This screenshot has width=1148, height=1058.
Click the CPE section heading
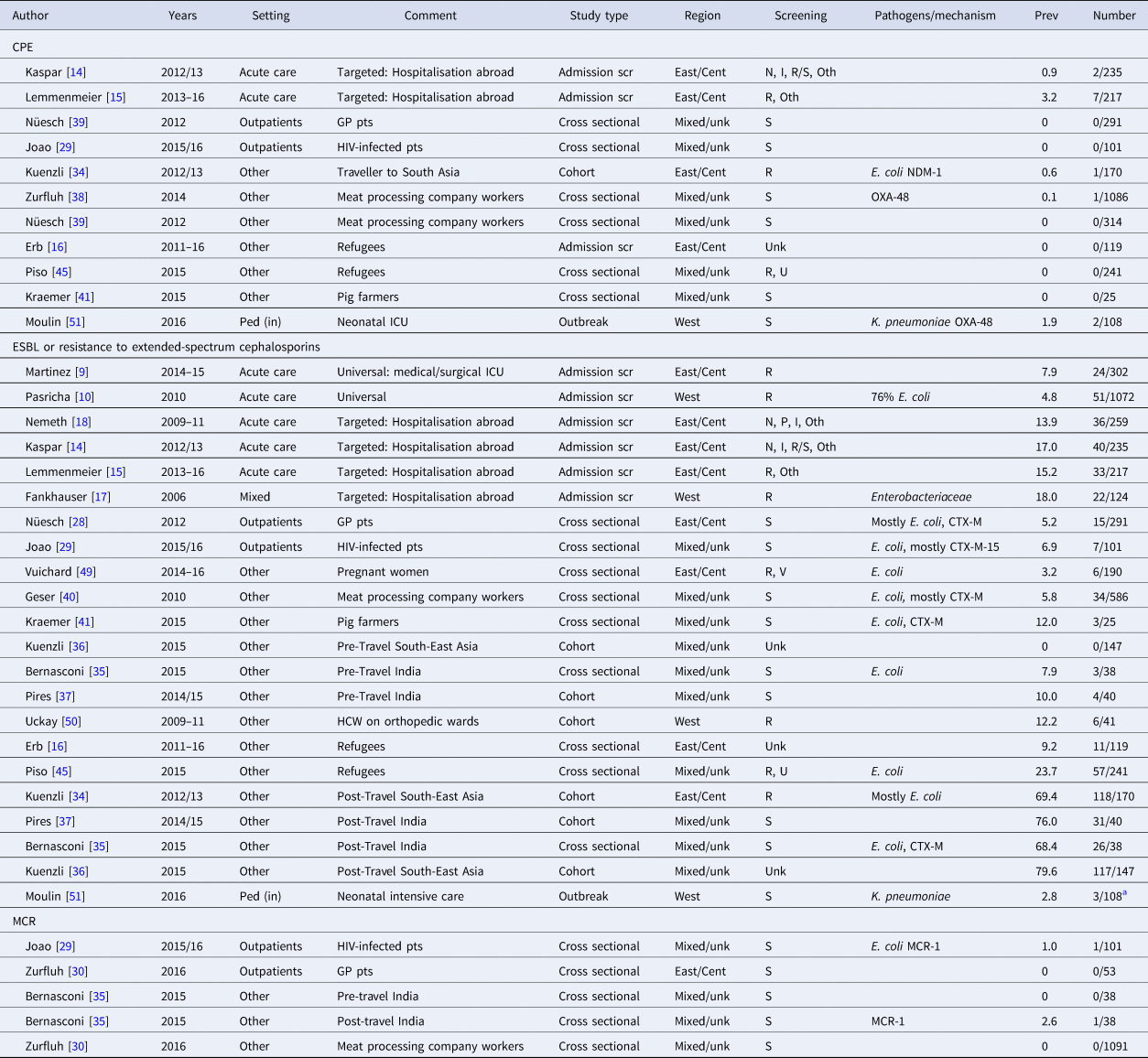tap(23, 47)
